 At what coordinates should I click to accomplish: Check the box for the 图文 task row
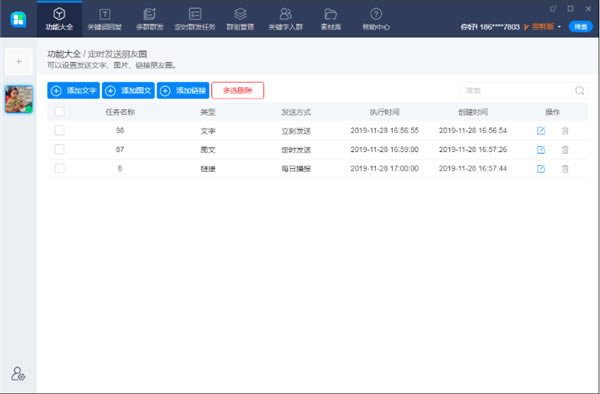tap(59, 149)
